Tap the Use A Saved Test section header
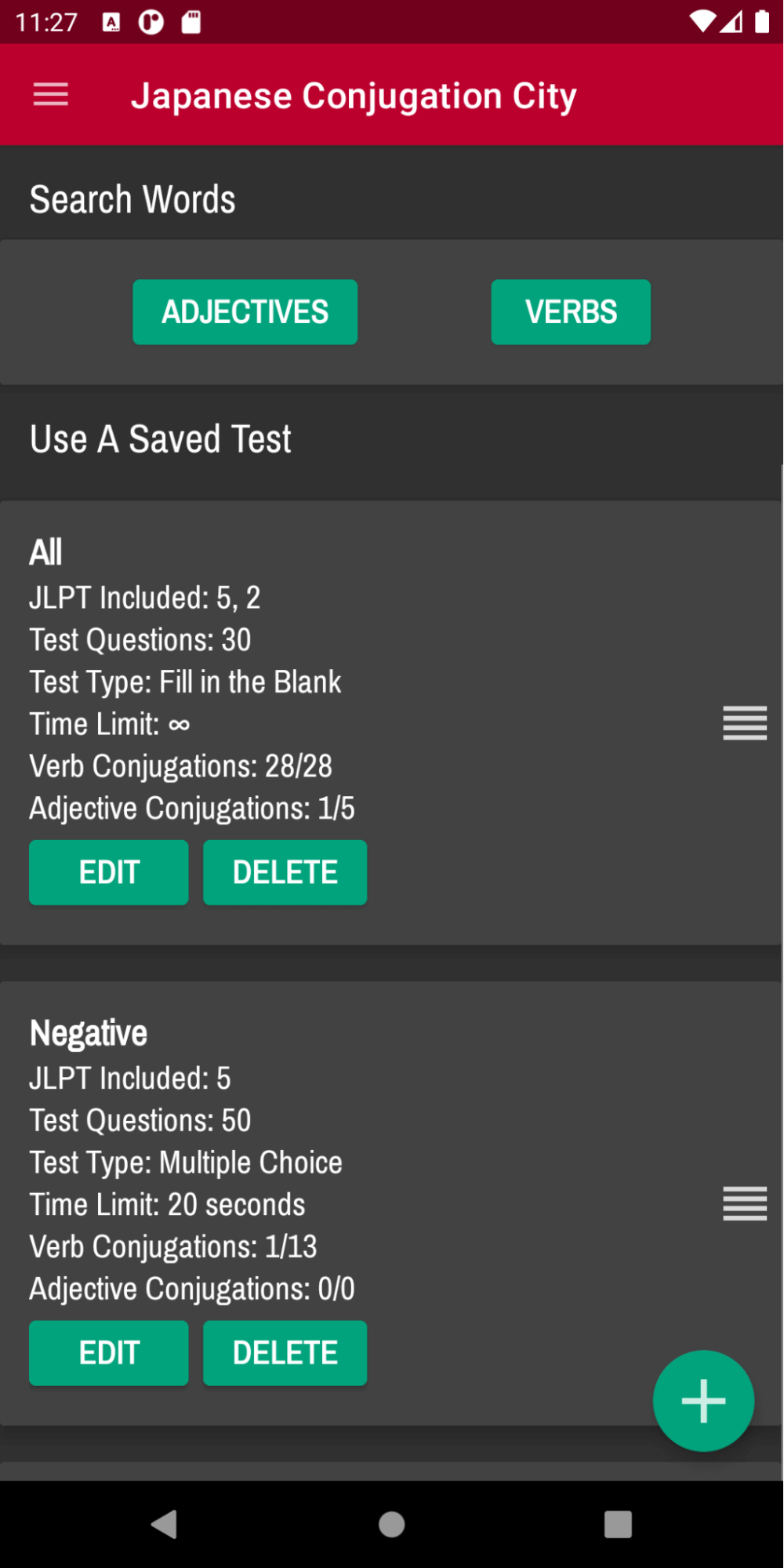This screenshot has width=784, height=1568. (x=160, y=438)
